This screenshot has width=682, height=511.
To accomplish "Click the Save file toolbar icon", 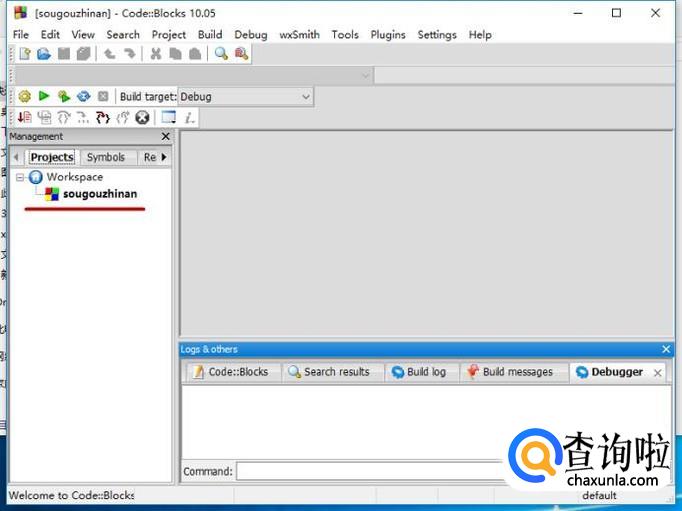I will pos(64,54).
